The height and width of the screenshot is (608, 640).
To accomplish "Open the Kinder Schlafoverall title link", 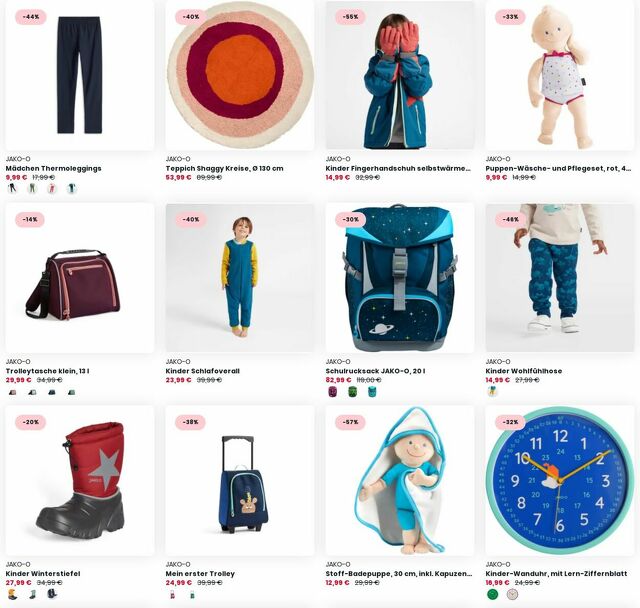I will coord(202,371).
